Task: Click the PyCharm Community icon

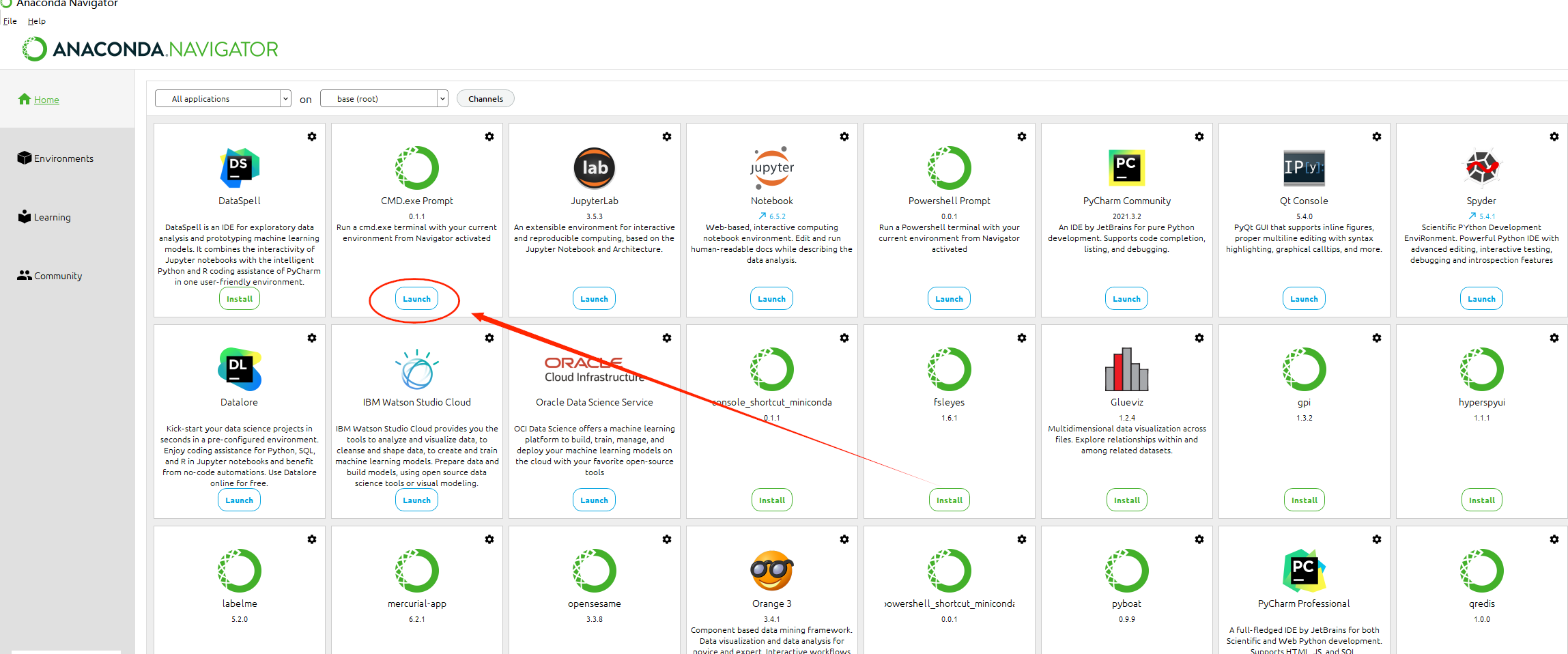Action: tap(1127, 167)
